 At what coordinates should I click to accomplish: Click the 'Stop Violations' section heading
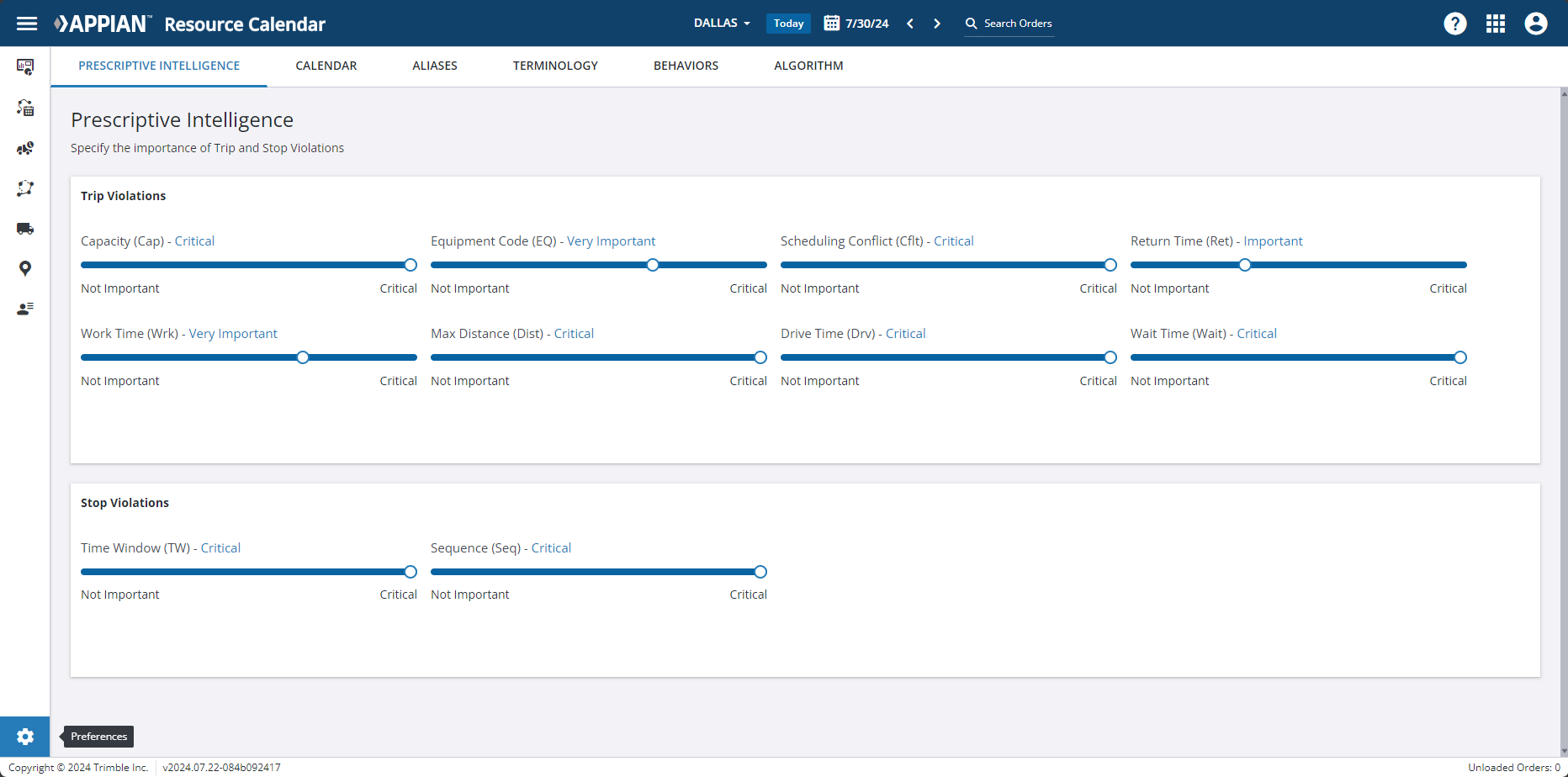[x=124, y=503]
